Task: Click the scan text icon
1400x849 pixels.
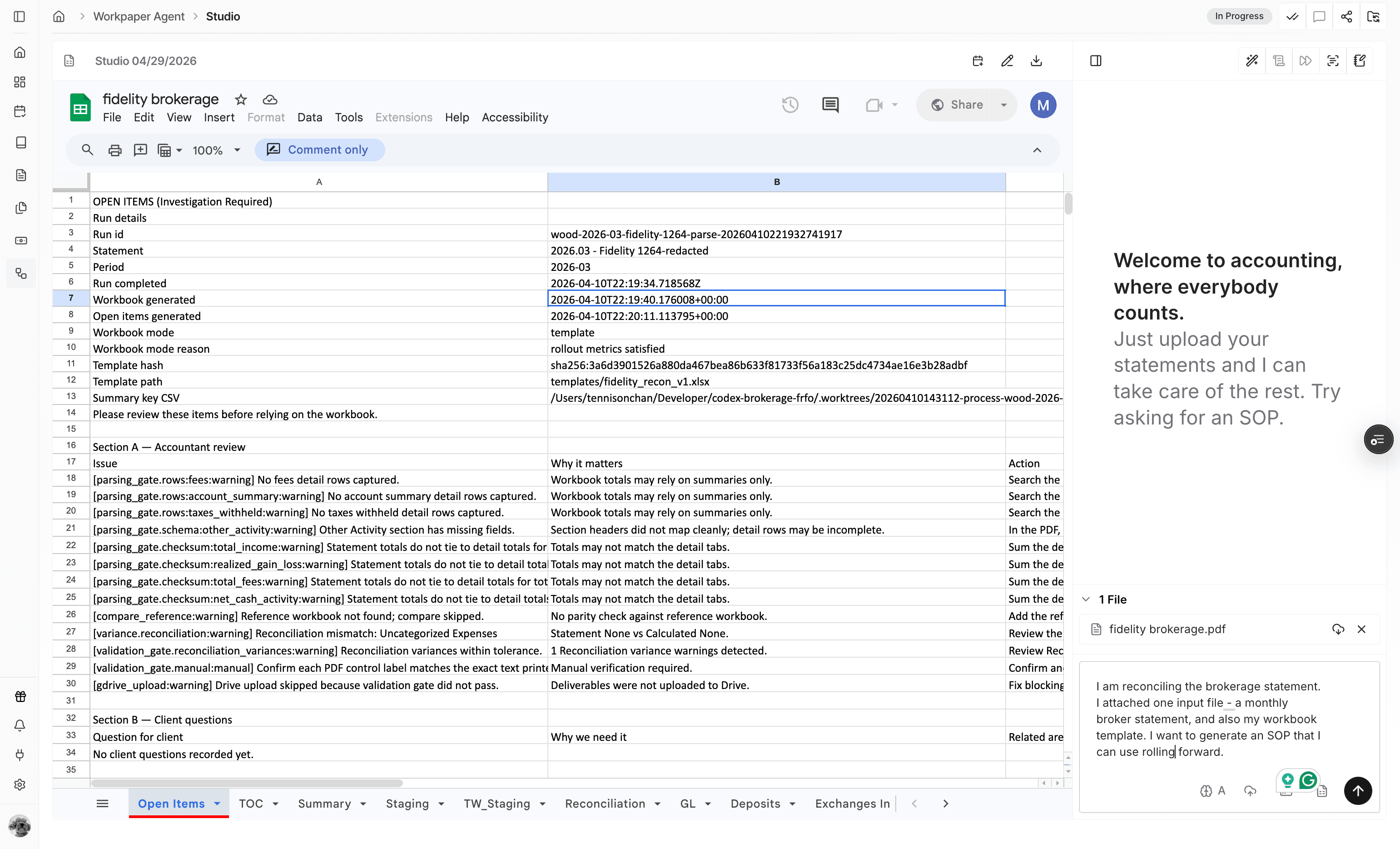Action: point(1333,61)
